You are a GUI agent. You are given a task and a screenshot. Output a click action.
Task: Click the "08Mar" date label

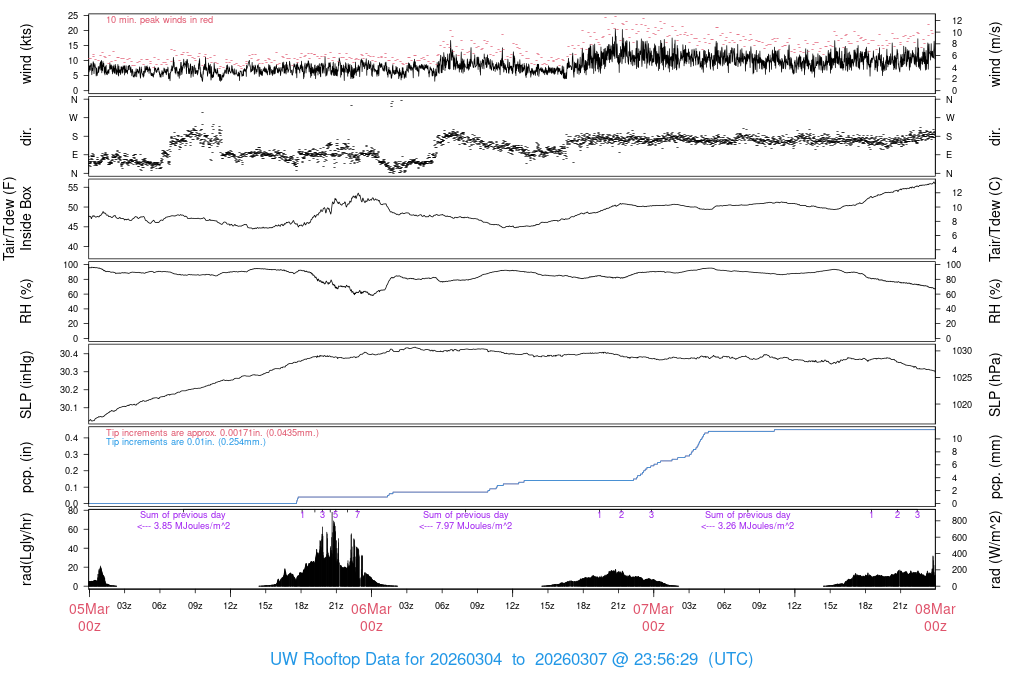tap(935, 609)
